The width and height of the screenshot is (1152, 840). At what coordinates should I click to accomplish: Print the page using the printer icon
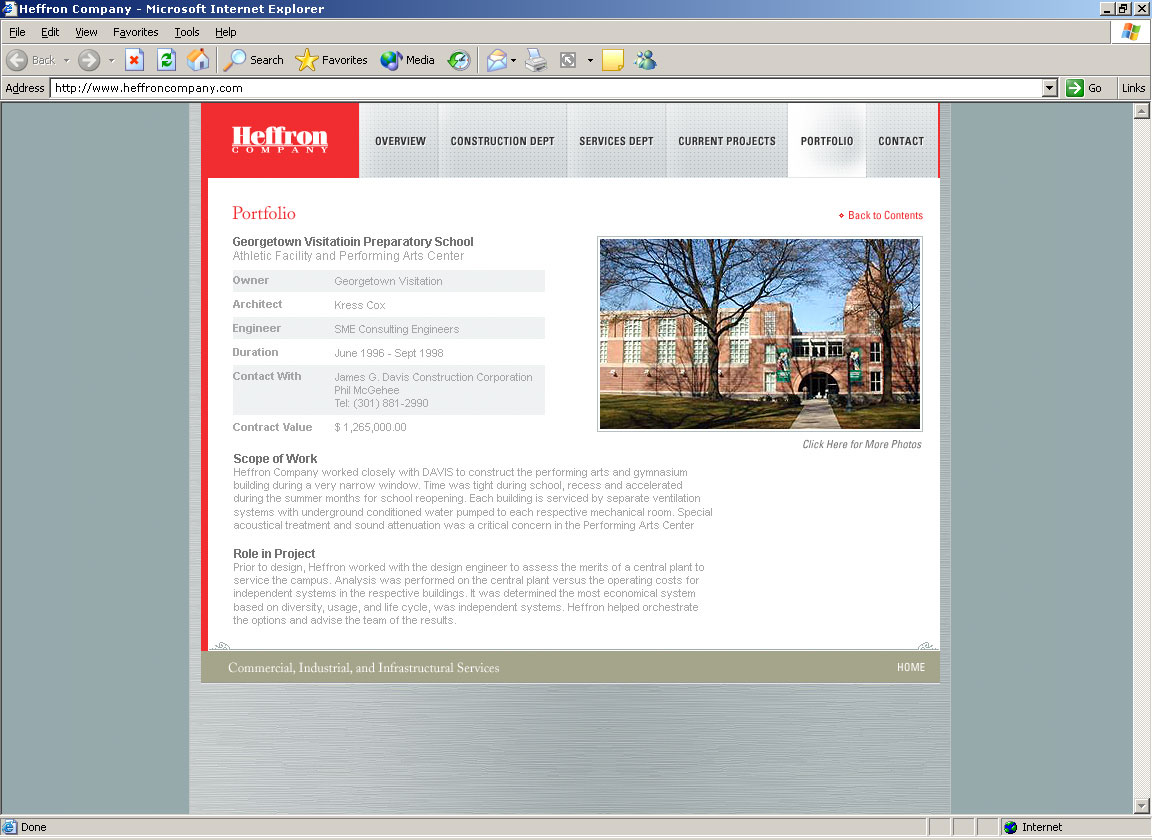(x=537, y=60)
